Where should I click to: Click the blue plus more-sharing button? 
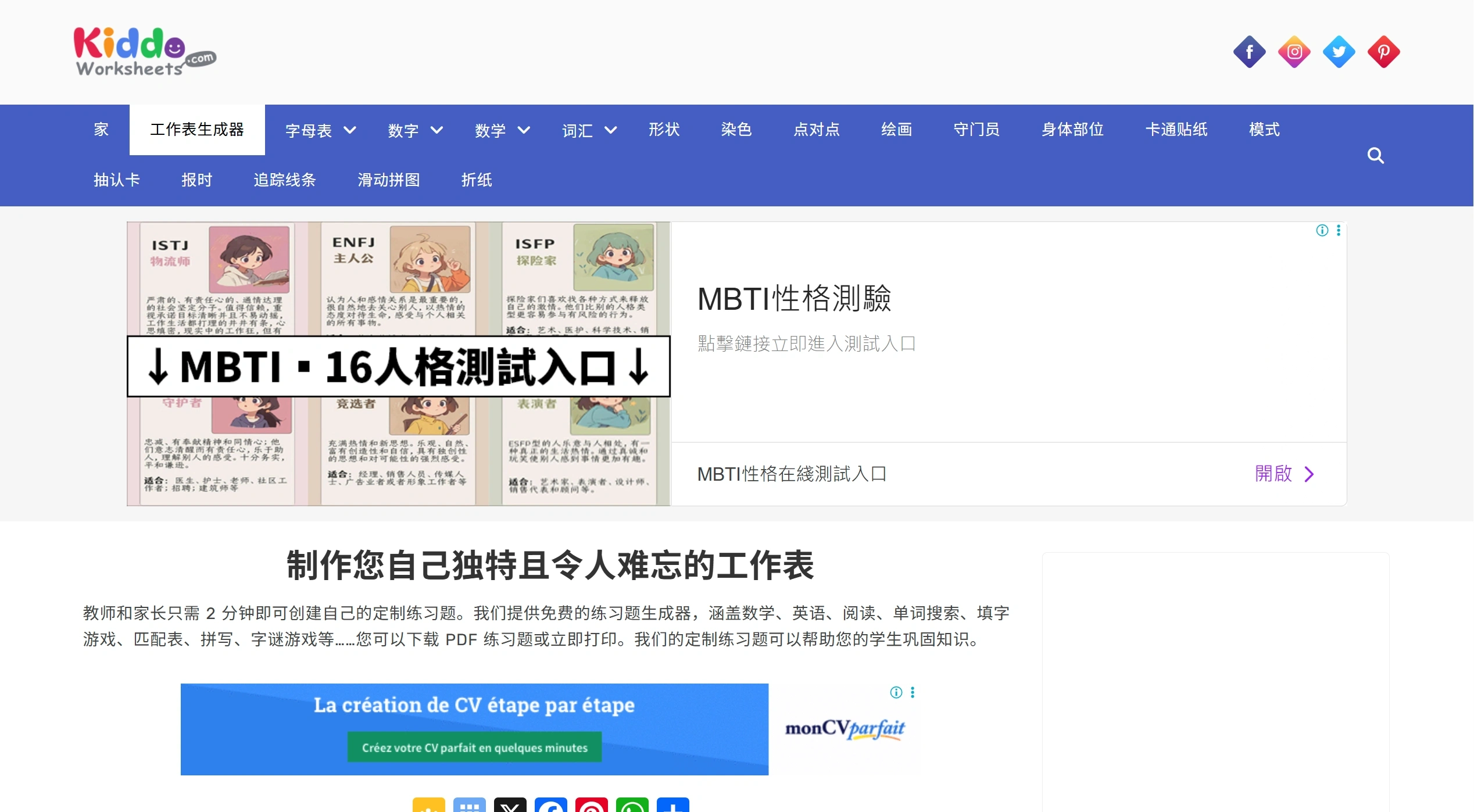pos(672,805)
